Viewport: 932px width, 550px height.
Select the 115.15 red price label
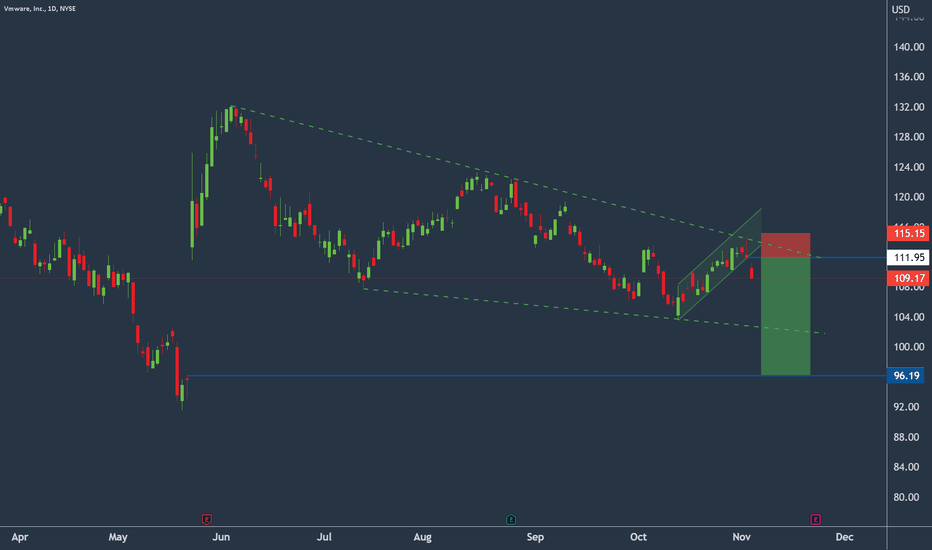[909, 233]
